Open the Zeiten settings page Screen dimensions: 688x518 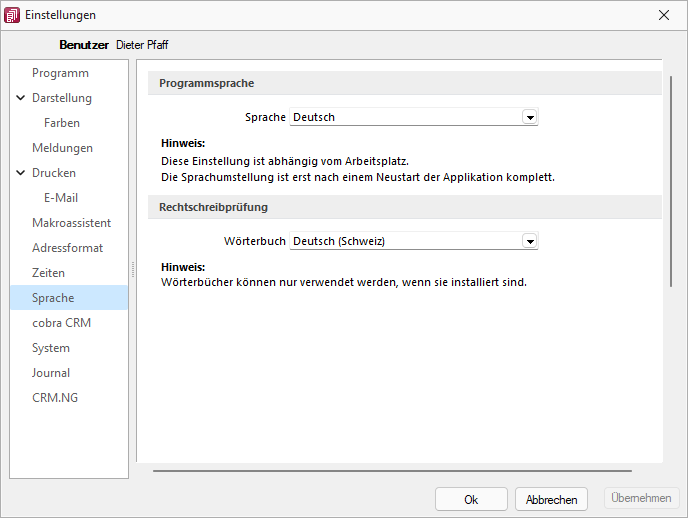48,273
